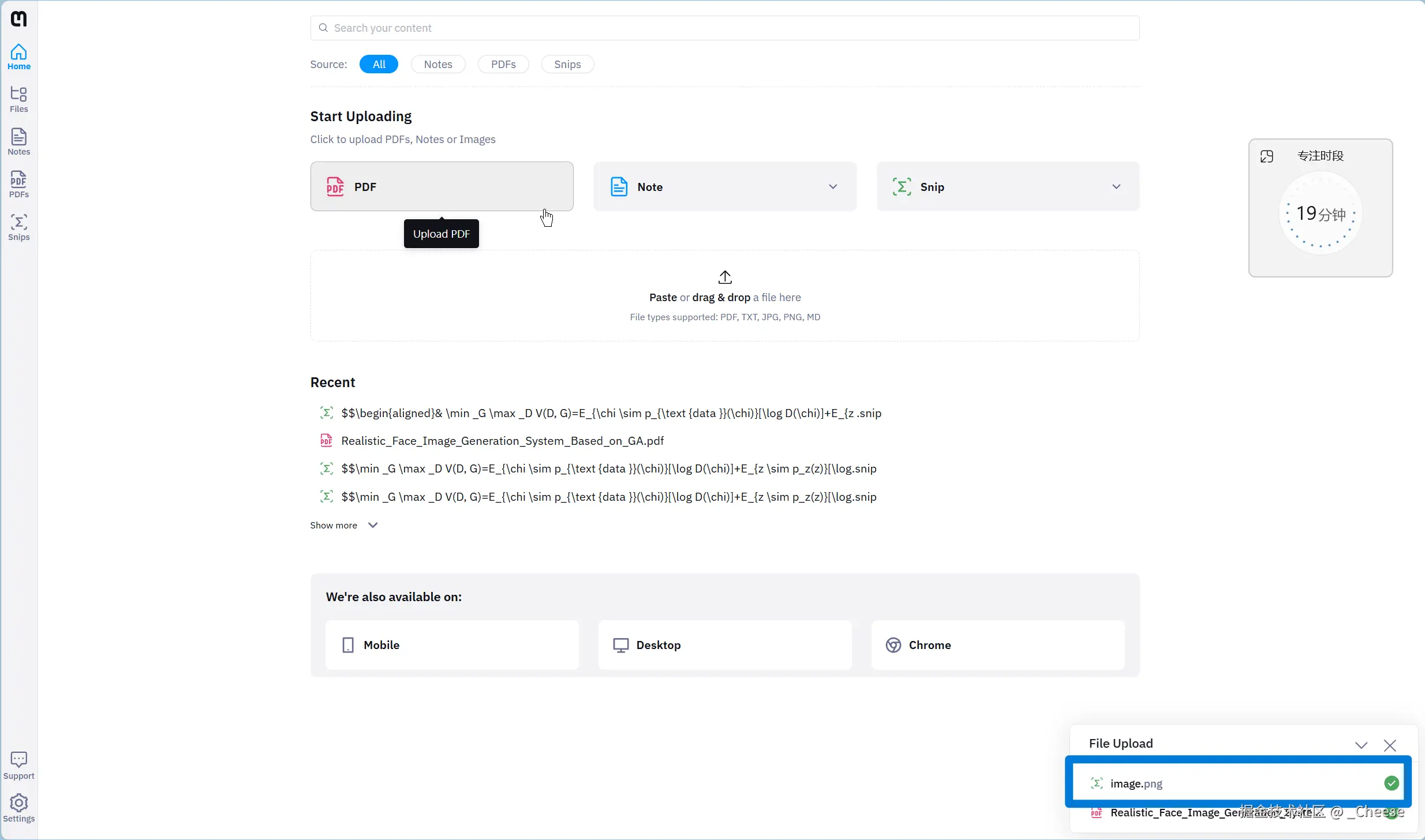Filter sources by Notes

pyautogui.click(x=437, y=64)
